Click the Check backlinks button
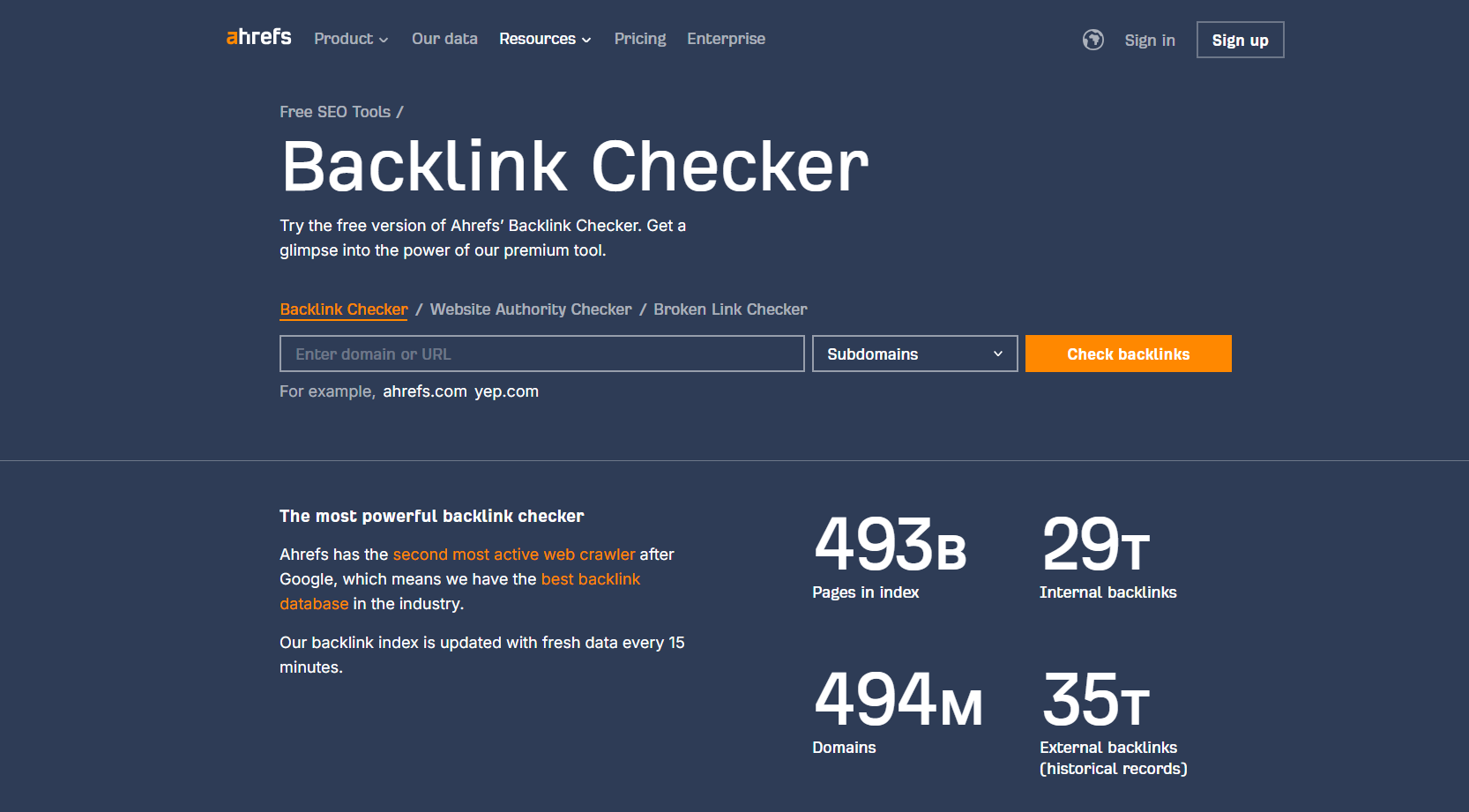 [1129, 354]
